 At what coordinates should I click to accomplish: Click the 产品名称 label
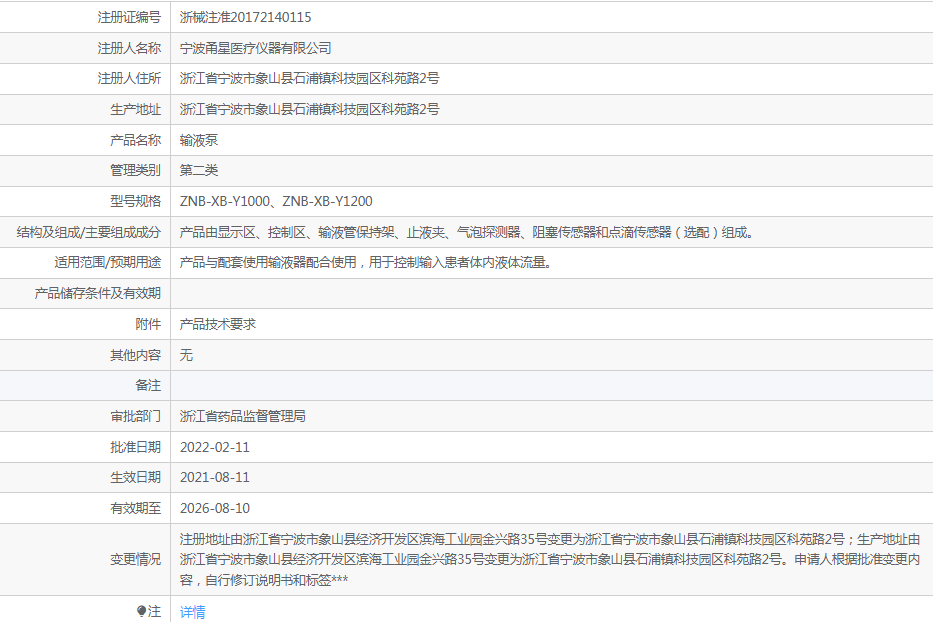(x=136, y=140)
